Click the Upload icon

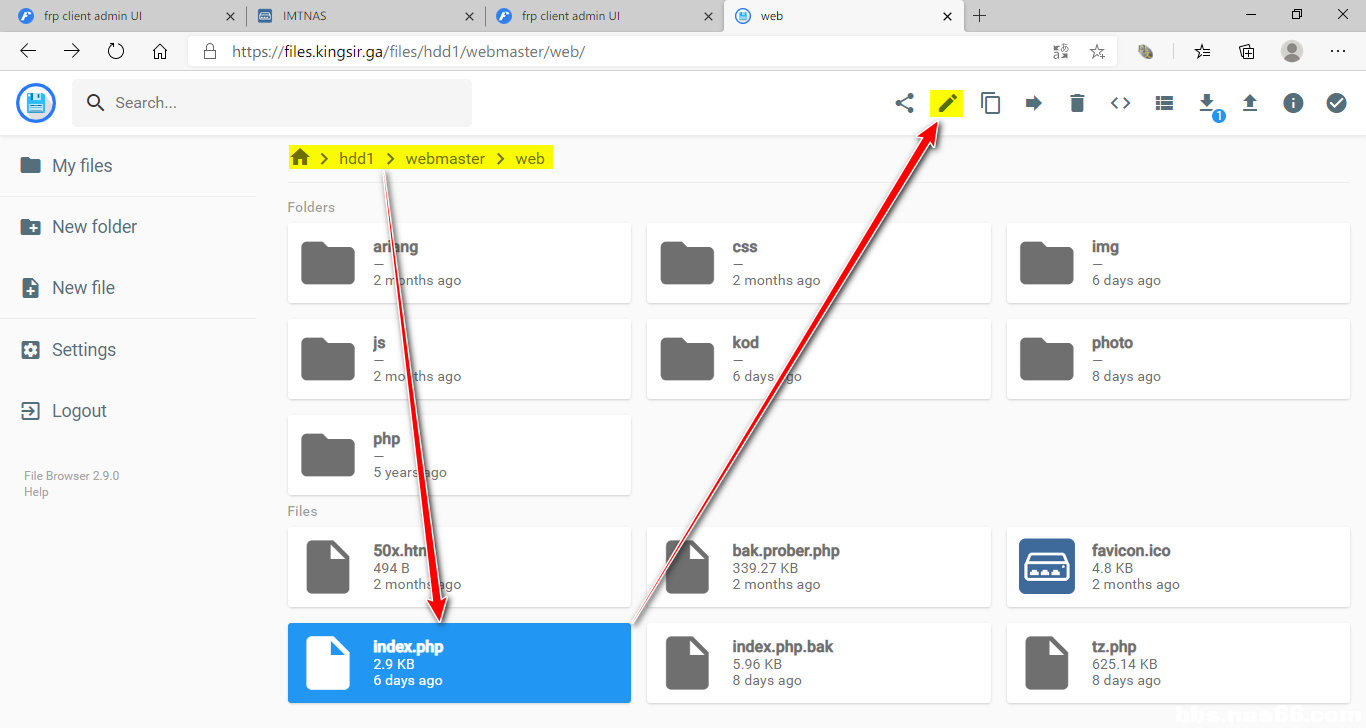(1250, 103)
